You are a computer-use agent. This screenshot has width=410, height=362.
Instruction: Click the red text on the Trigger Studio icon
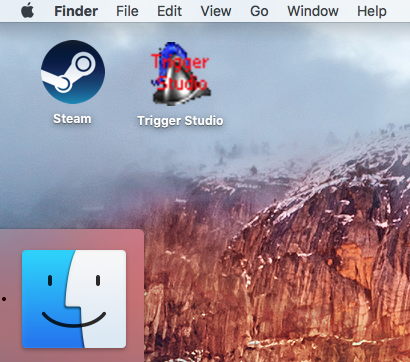click(x=180, y=71)
